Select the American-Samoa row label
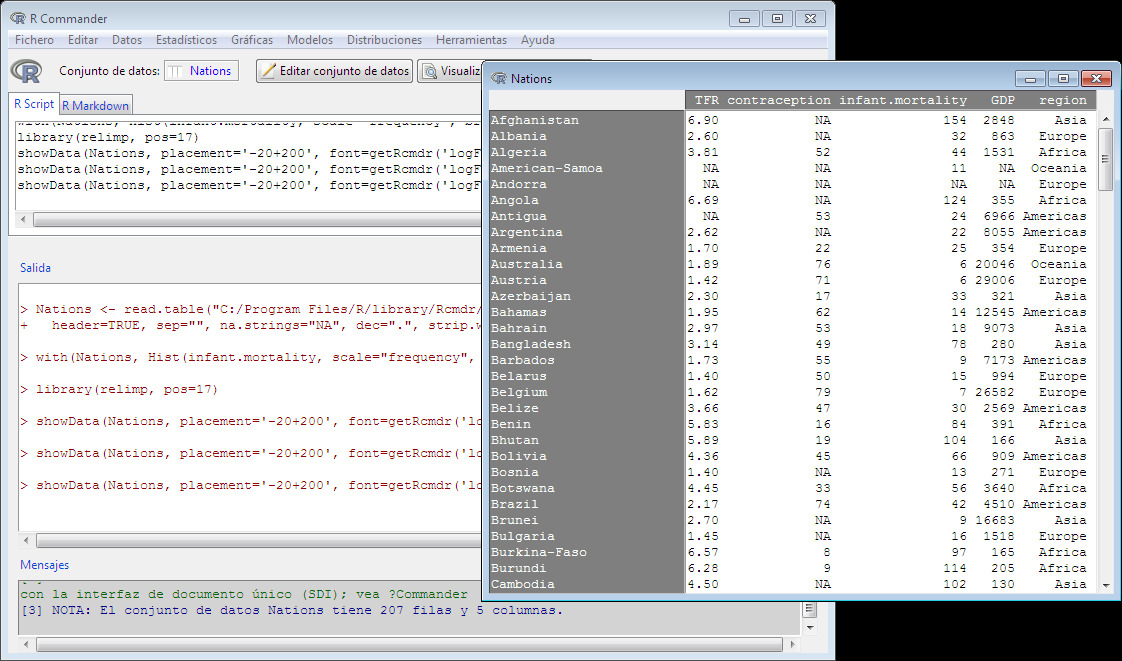The width and height of the screenshot is (1122, 661). point(546,168)
